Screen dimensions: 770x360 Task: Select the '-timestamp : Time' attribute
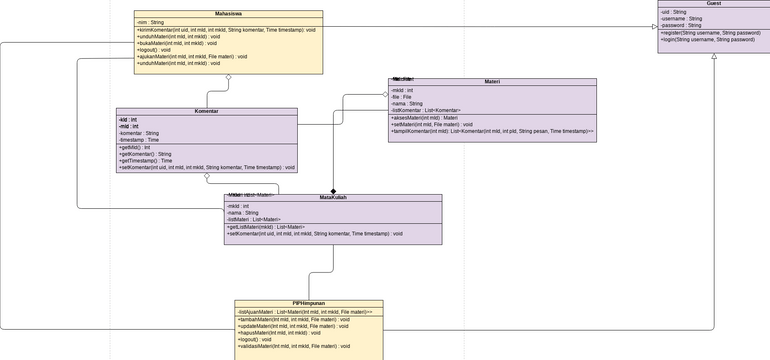[x=138, y=140]
